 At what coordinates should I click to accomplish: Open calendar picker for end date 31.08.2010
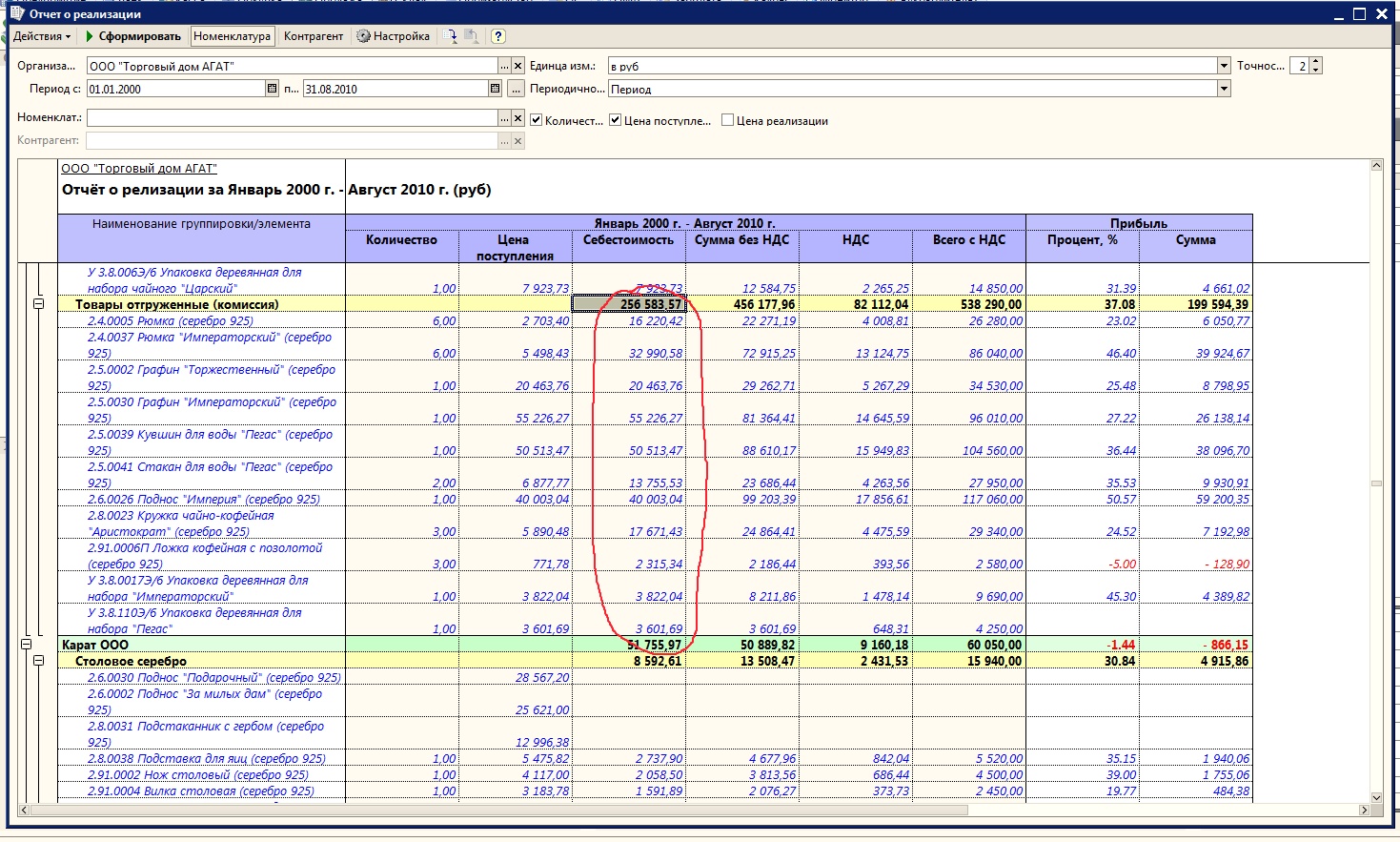click(495, 89)
